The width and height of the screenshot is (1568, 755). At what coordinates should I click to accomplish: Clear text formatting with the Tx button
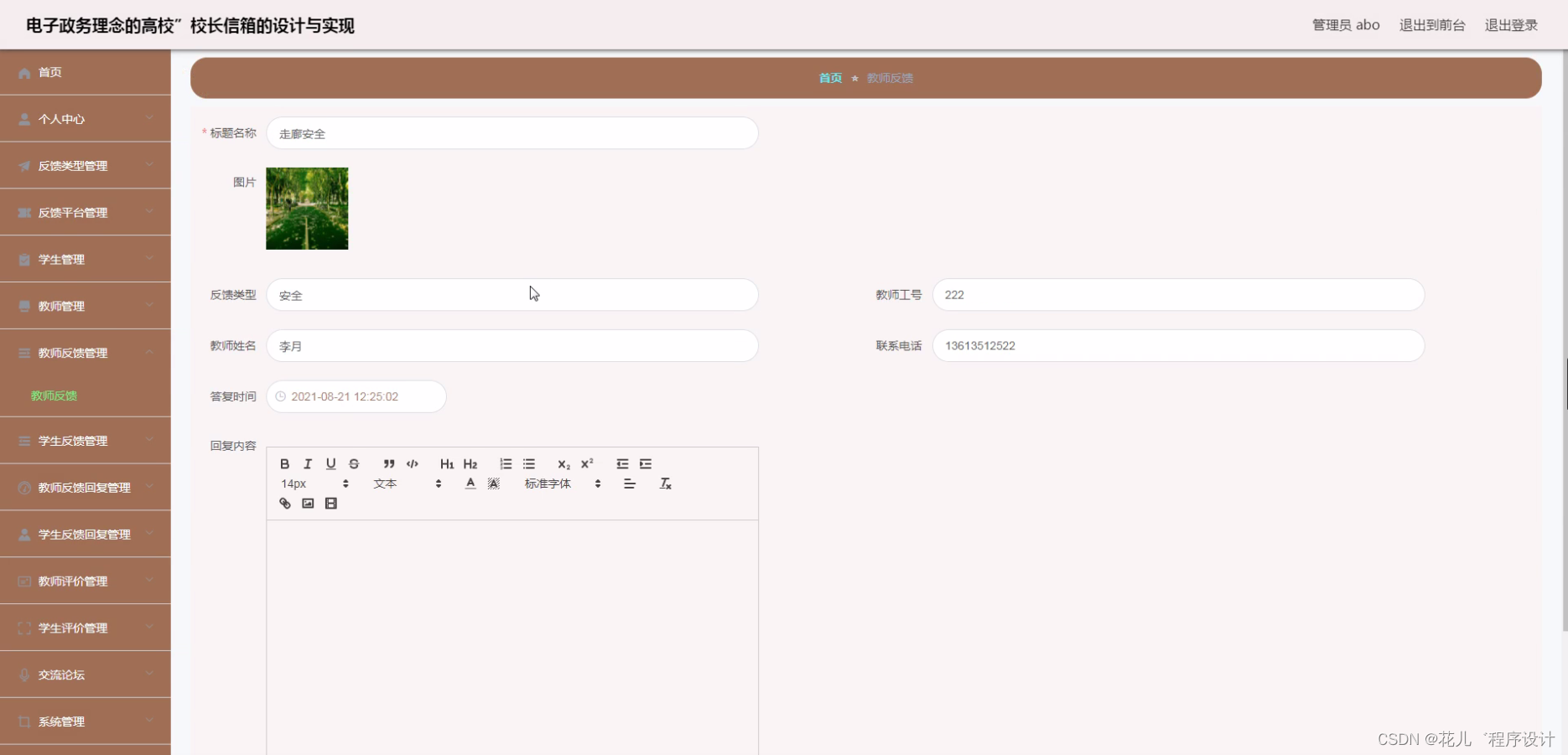665,484
